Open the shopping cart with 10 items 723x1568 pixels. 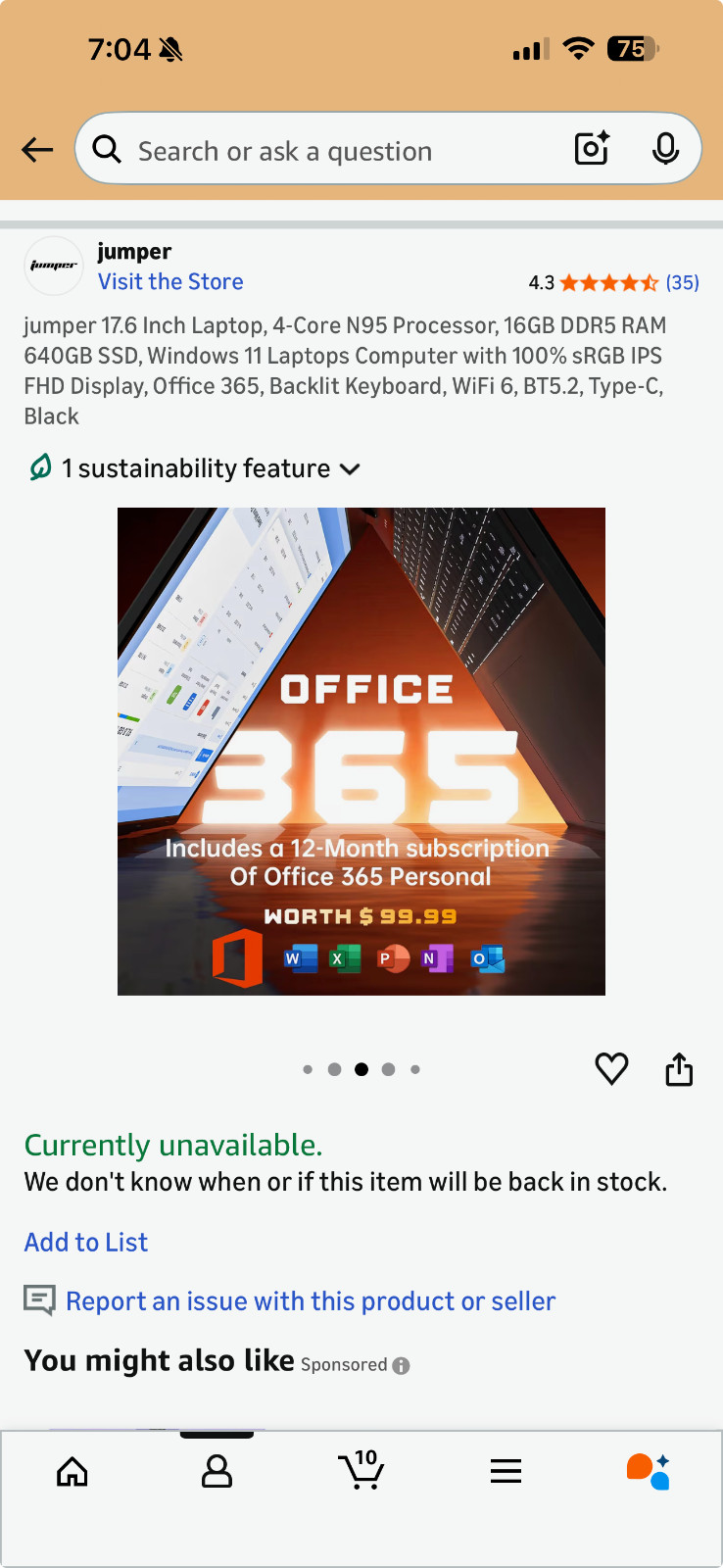pos(361,1469)
